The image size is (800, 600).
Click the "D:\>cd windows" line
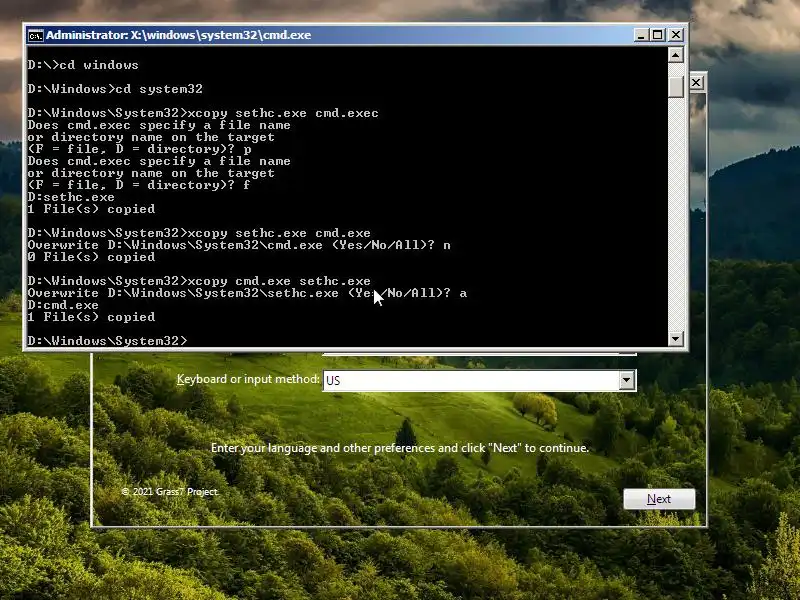83,65
